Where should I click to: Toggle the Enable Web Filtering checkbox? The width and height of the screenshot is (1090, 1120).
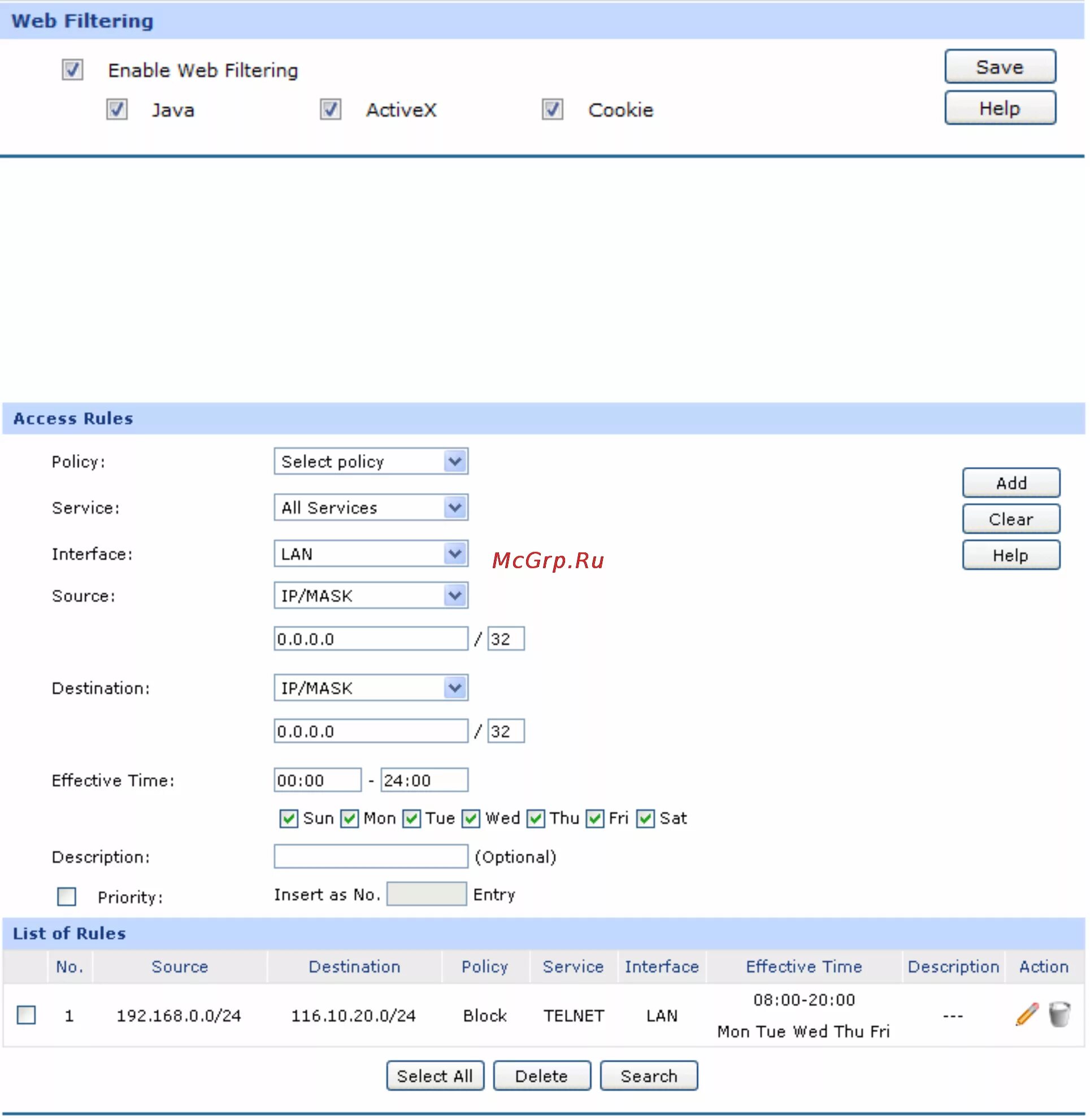coord(72,70)
